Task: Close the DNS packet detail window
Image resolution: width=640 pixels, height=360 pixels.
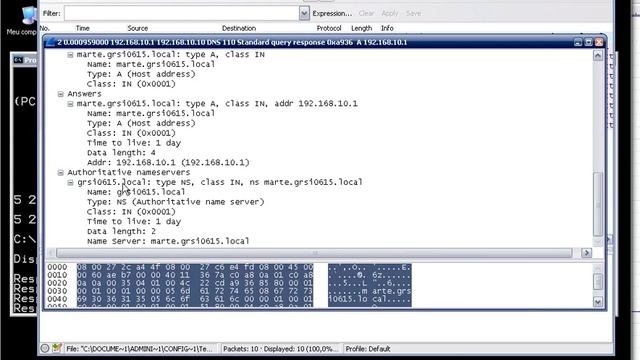Action: [x=599, y=42]
